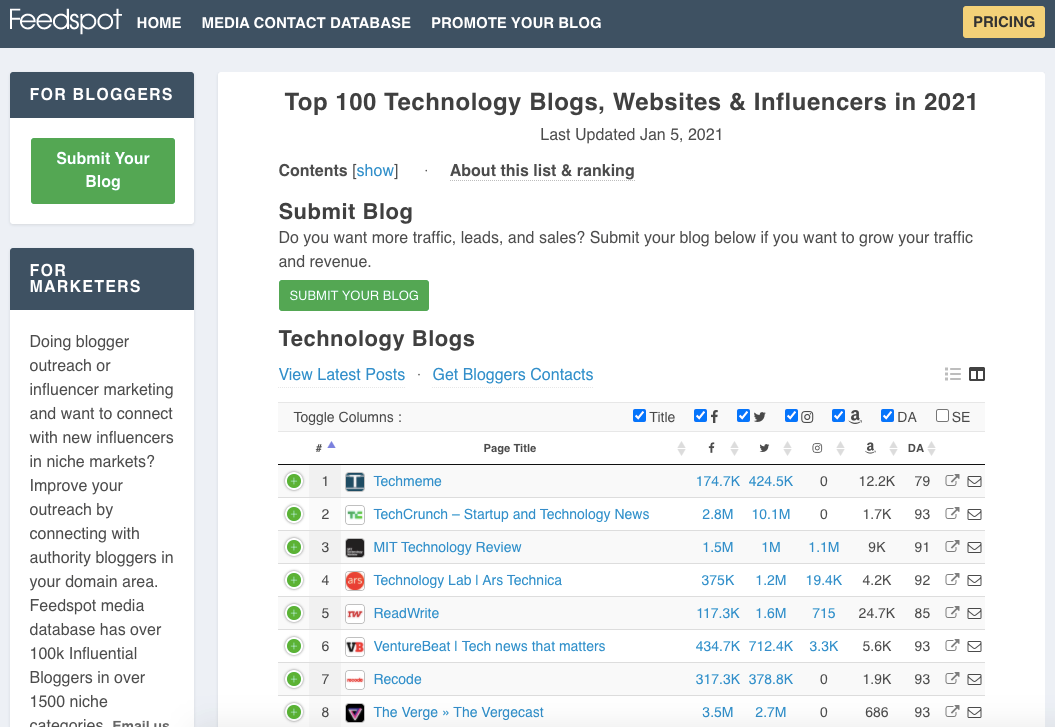Click the green SUBMIT YOUR BLOG button

point(354,296)
